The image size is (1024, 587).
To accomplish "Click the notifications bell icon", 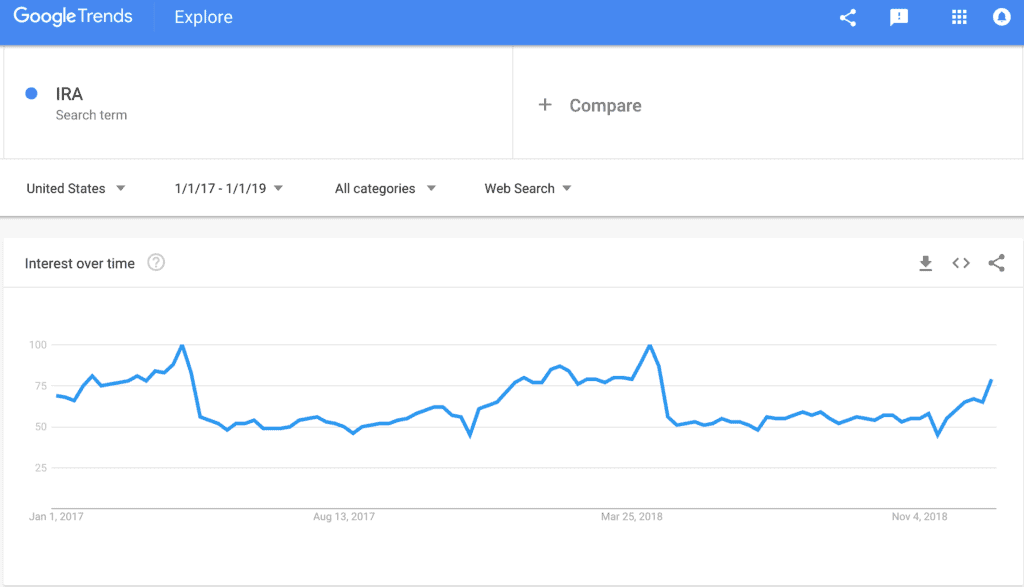I will [1001, 17].
